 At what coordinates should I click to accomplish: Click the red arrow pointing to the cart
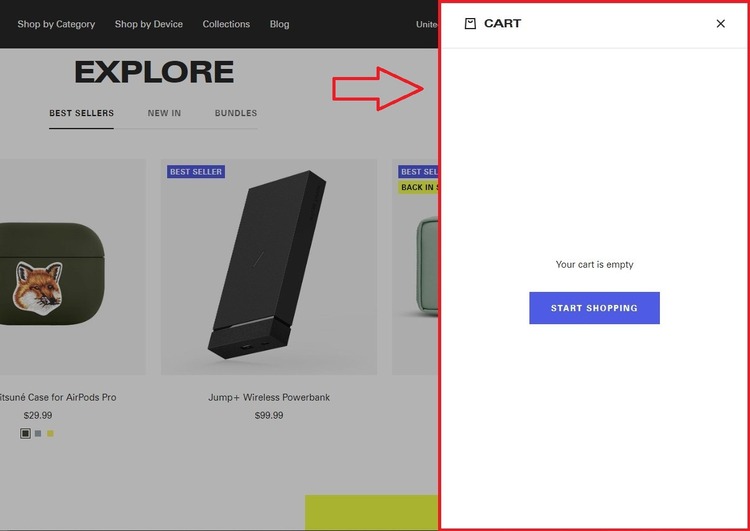click(380, 88)
